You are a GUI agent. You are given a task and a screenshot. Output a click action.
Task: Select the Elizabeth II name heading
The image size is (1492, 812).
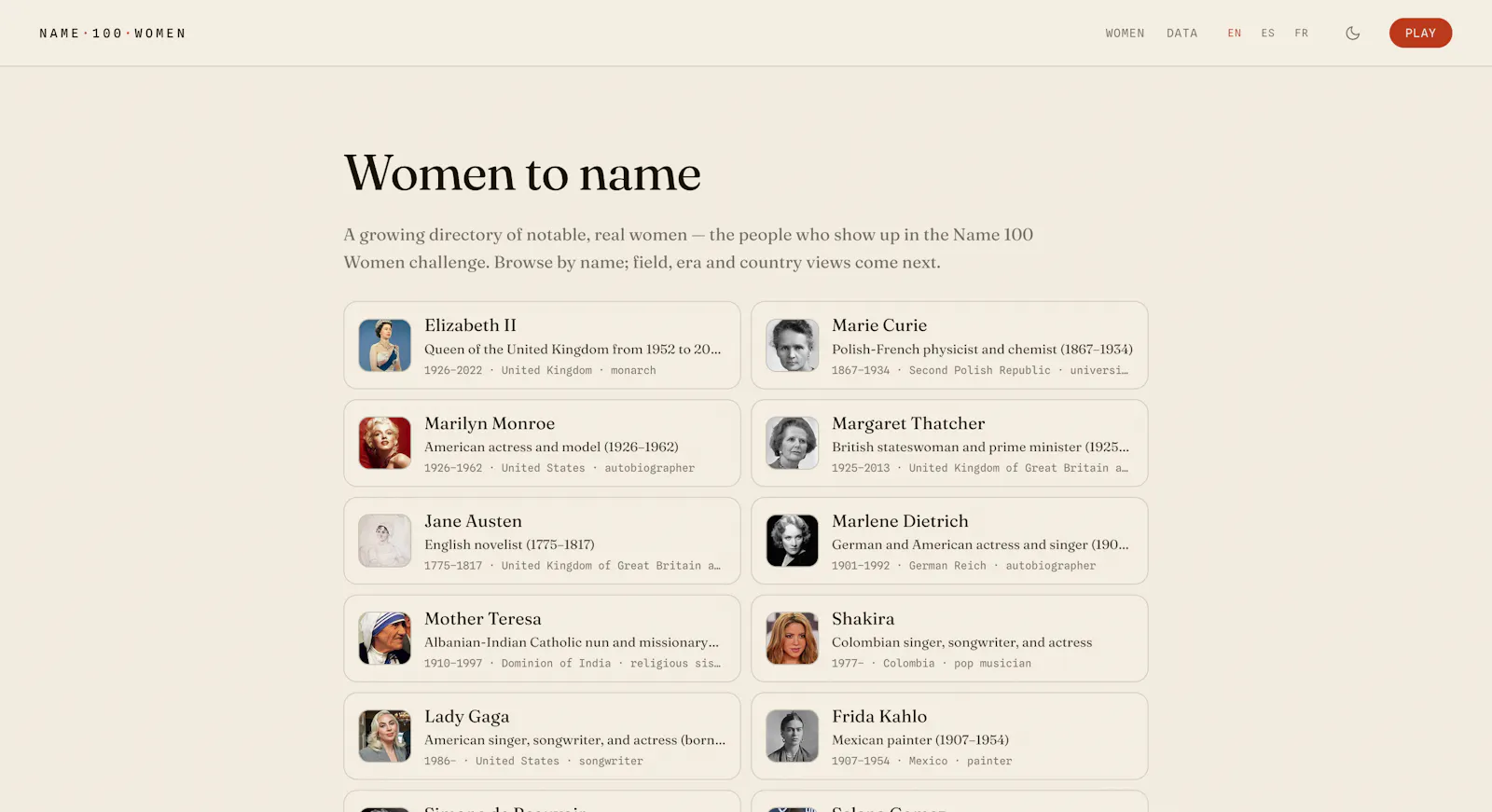[x=470, y=325]
